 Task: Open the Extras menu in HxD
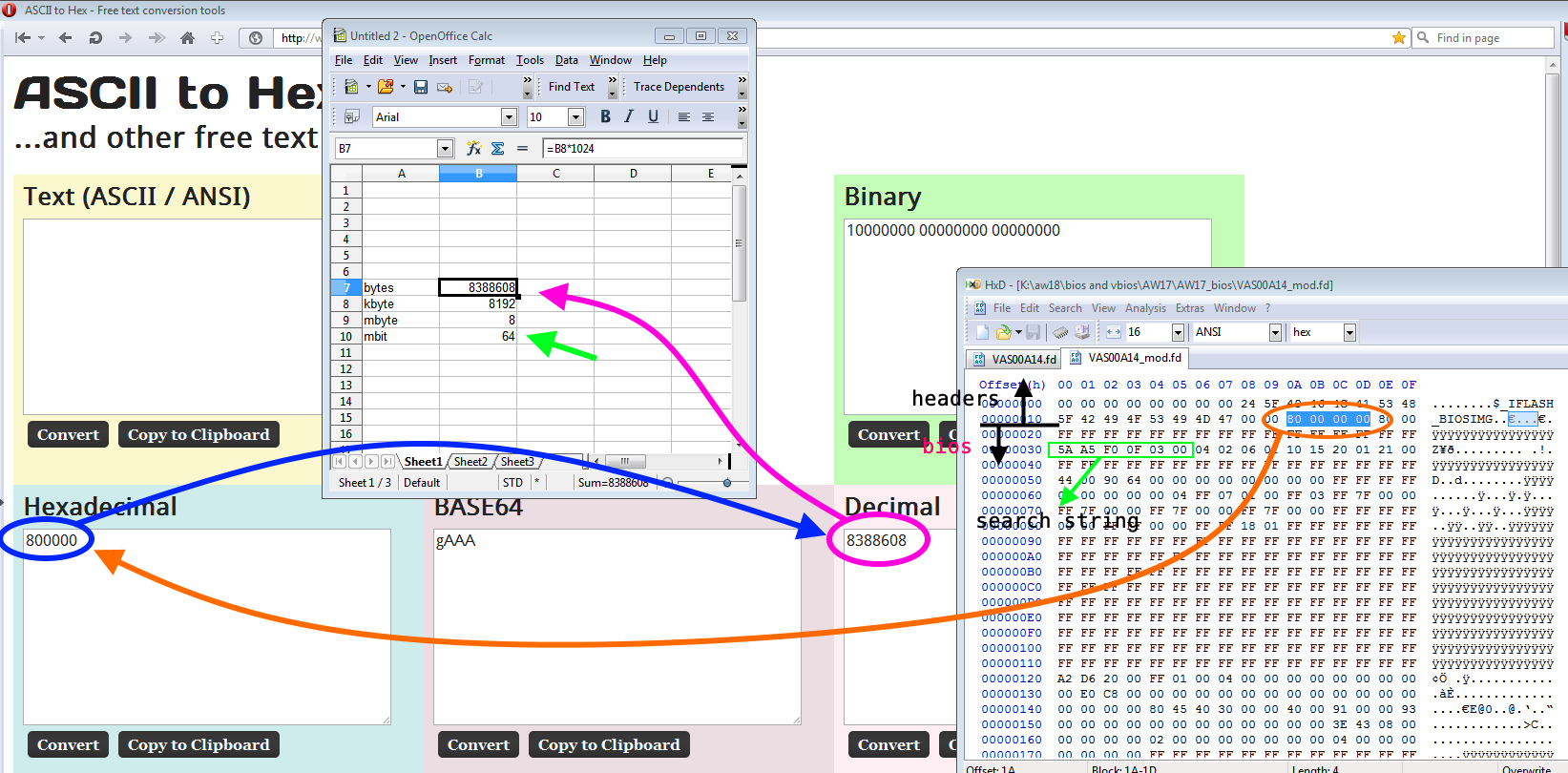(x=1190, y=308)
